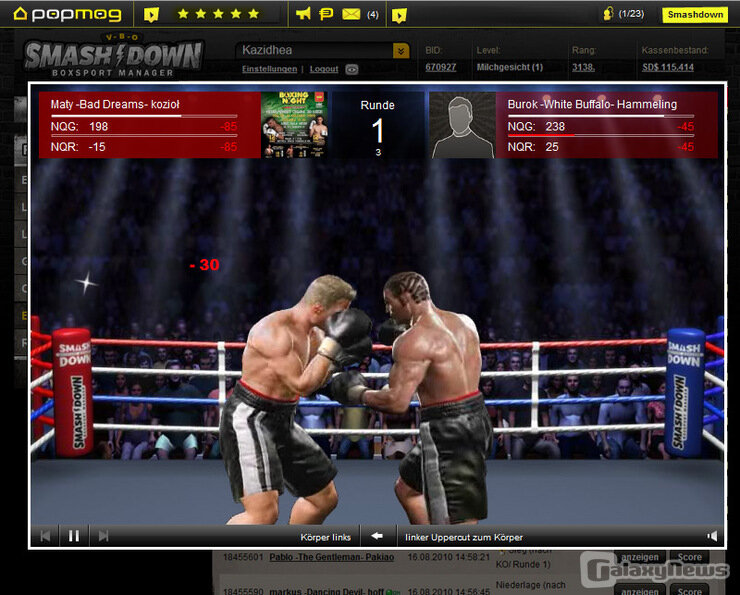Click the yellow arrow icon before the stars
Image resolution: width=740 pixels, height=595 pixels.
151,15
